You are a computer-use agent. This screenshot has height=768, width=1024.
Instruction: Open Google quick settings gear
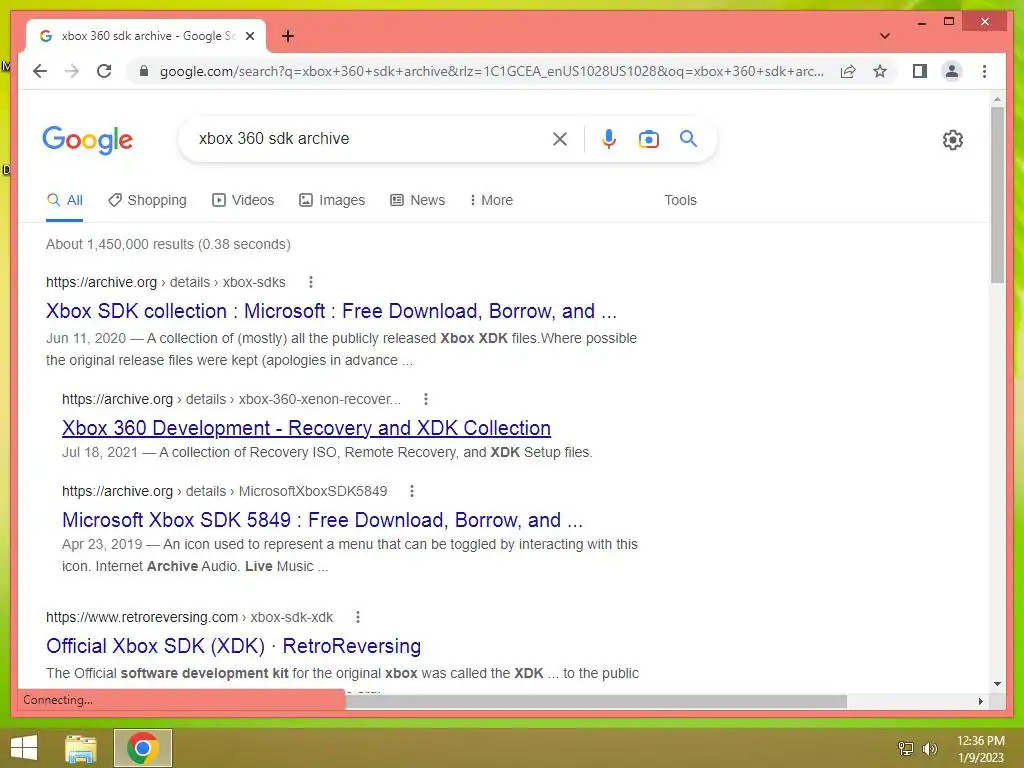pos(953,140)
